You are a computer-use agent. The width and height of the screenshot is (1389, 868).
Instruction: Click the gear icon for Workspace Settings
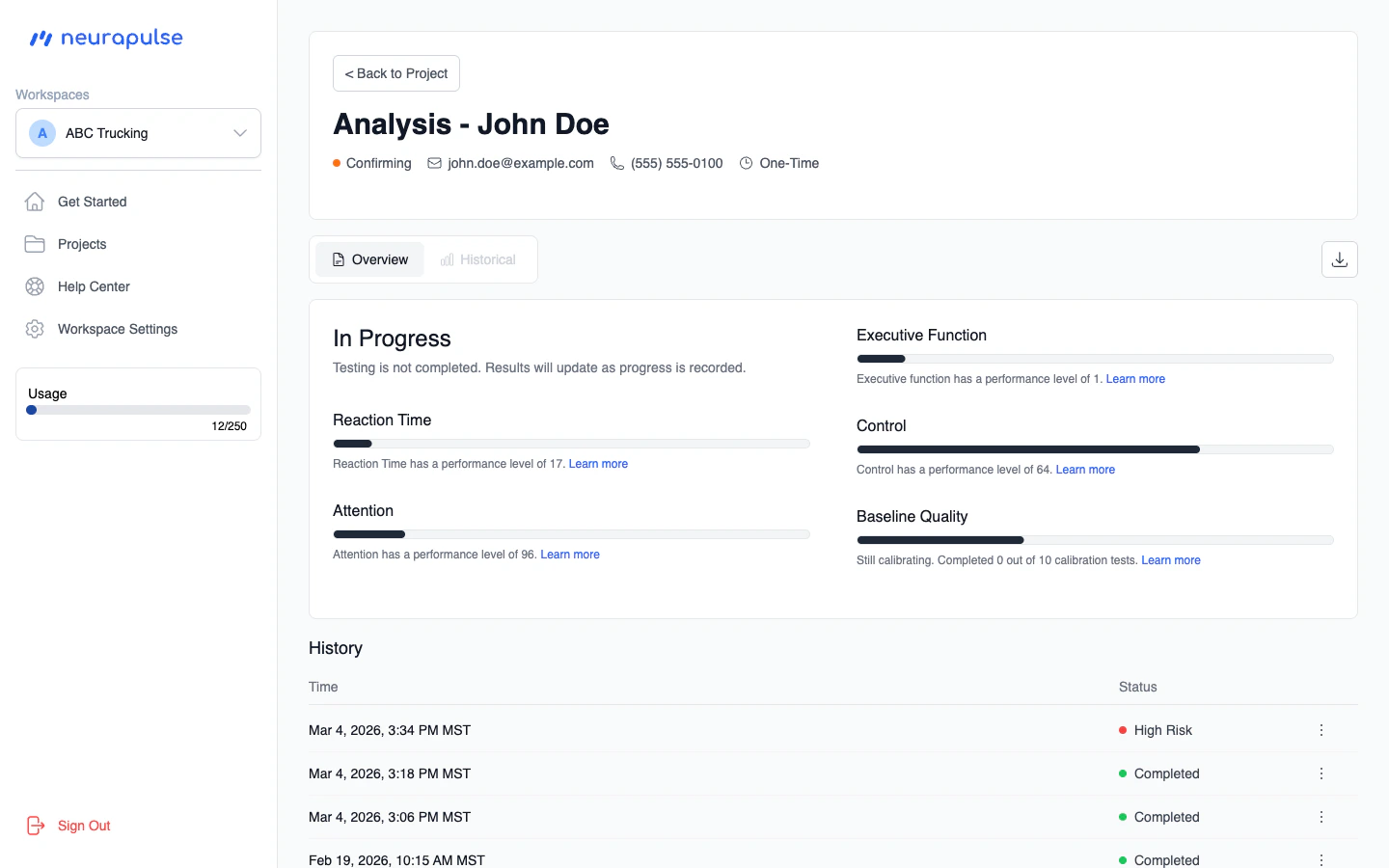point(35,329)
